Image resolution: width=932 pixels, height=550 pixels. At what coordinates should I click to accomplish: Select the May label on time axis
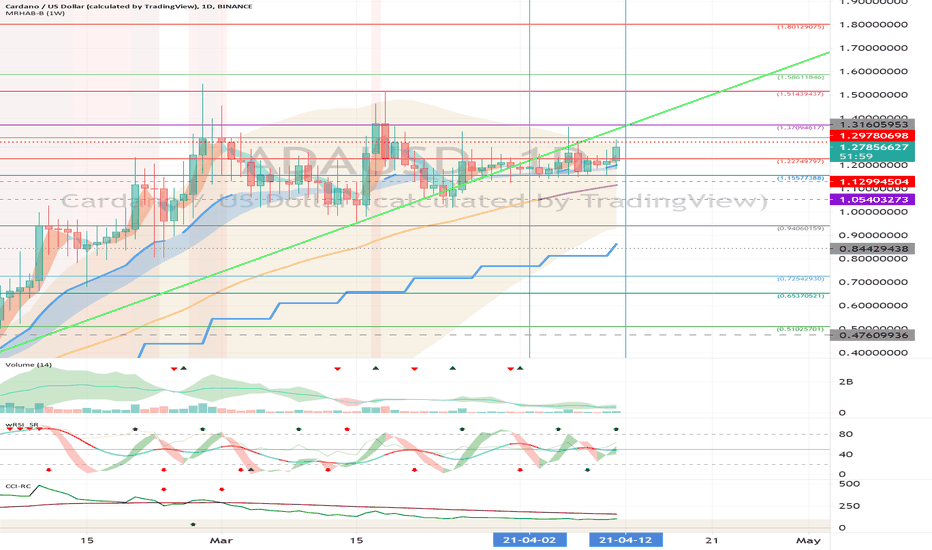[x=808, y=540]
